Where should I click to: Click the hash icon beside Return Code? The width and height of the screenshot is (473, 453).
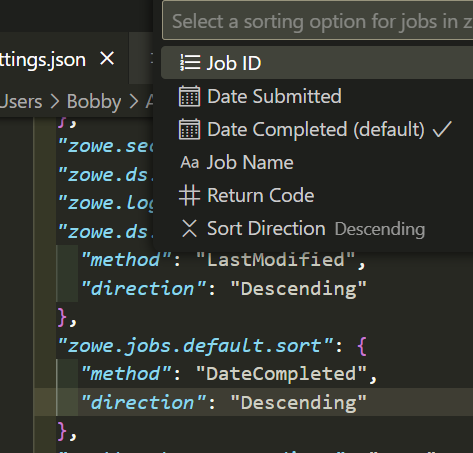(x=190, y=195)
